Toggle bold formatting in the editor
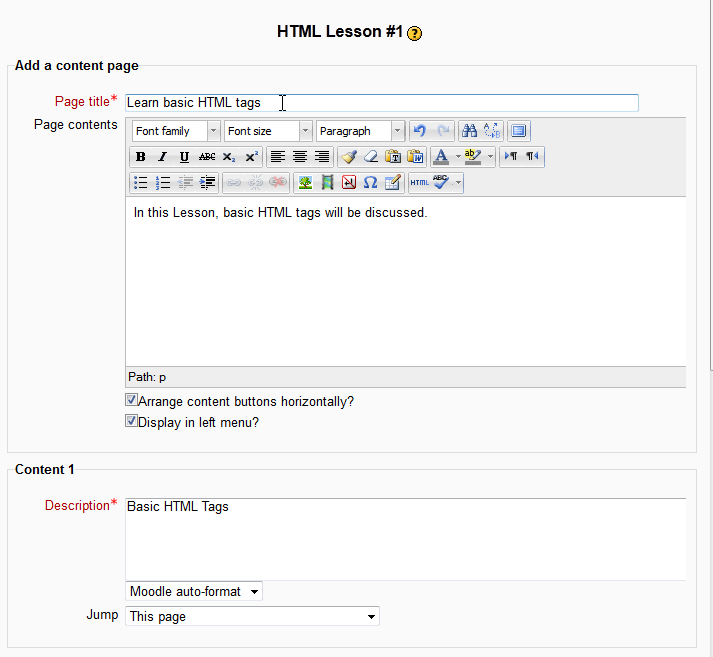The image size is (713, 657). 140,157
